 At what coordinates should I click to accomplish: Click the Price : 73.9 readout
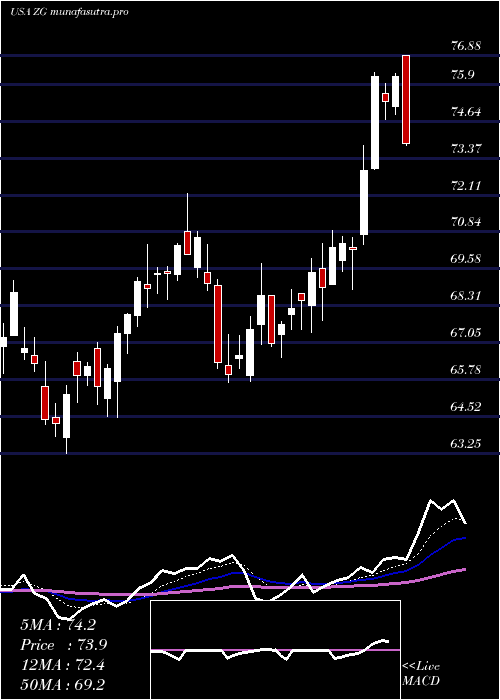[x=63, y=645]
